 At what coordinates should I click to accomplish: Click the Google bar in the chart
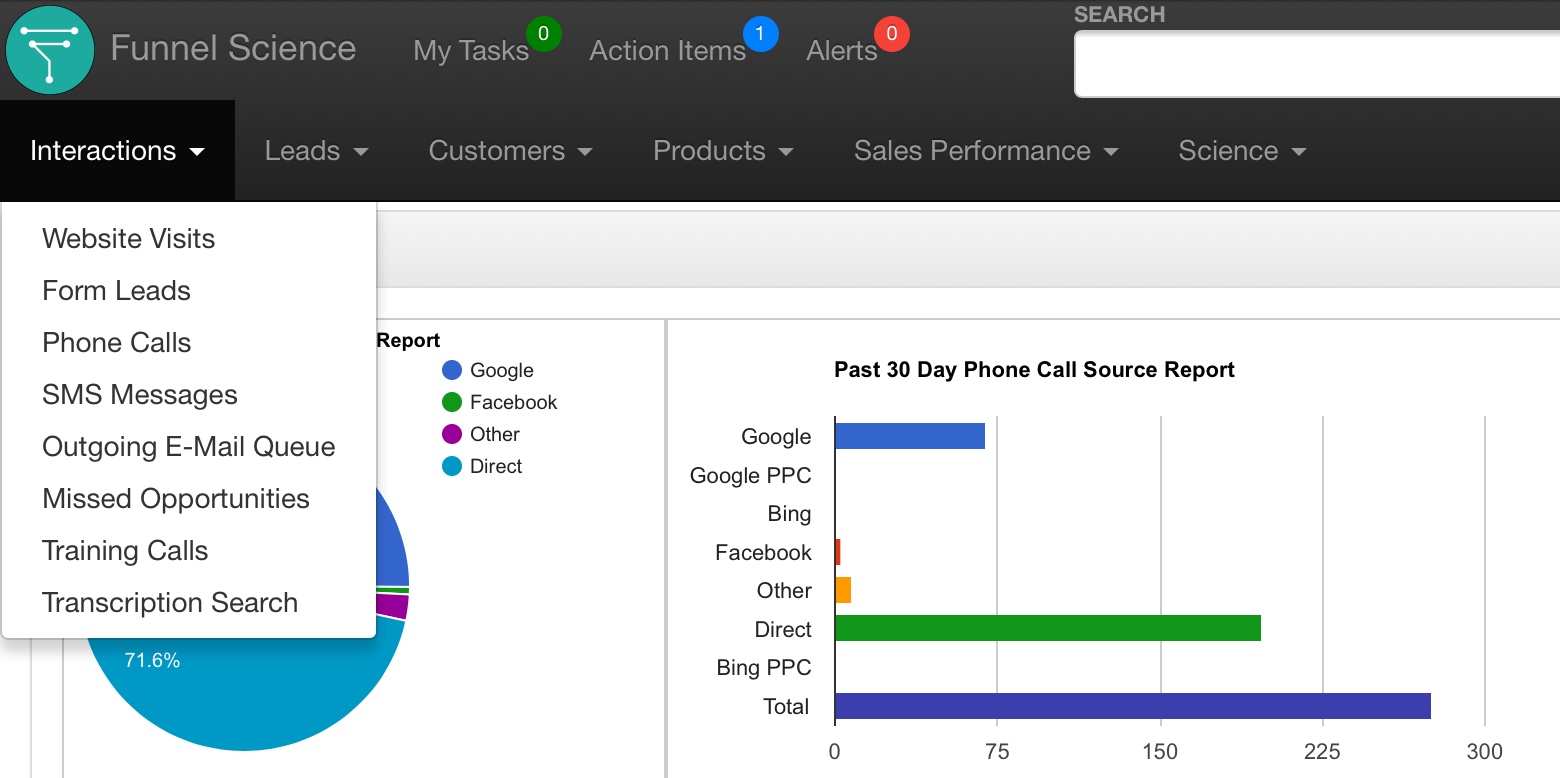(x=910, y=436)
